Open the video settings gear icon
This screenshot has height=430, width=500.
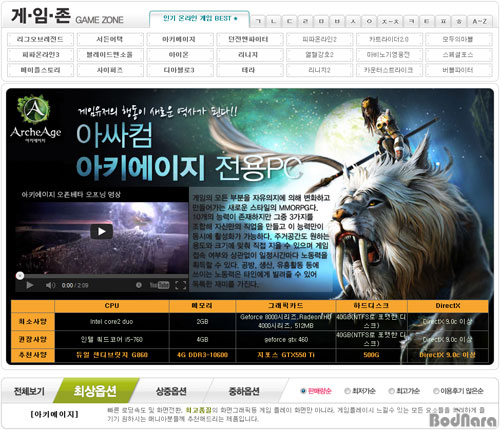tap(139, 285)
